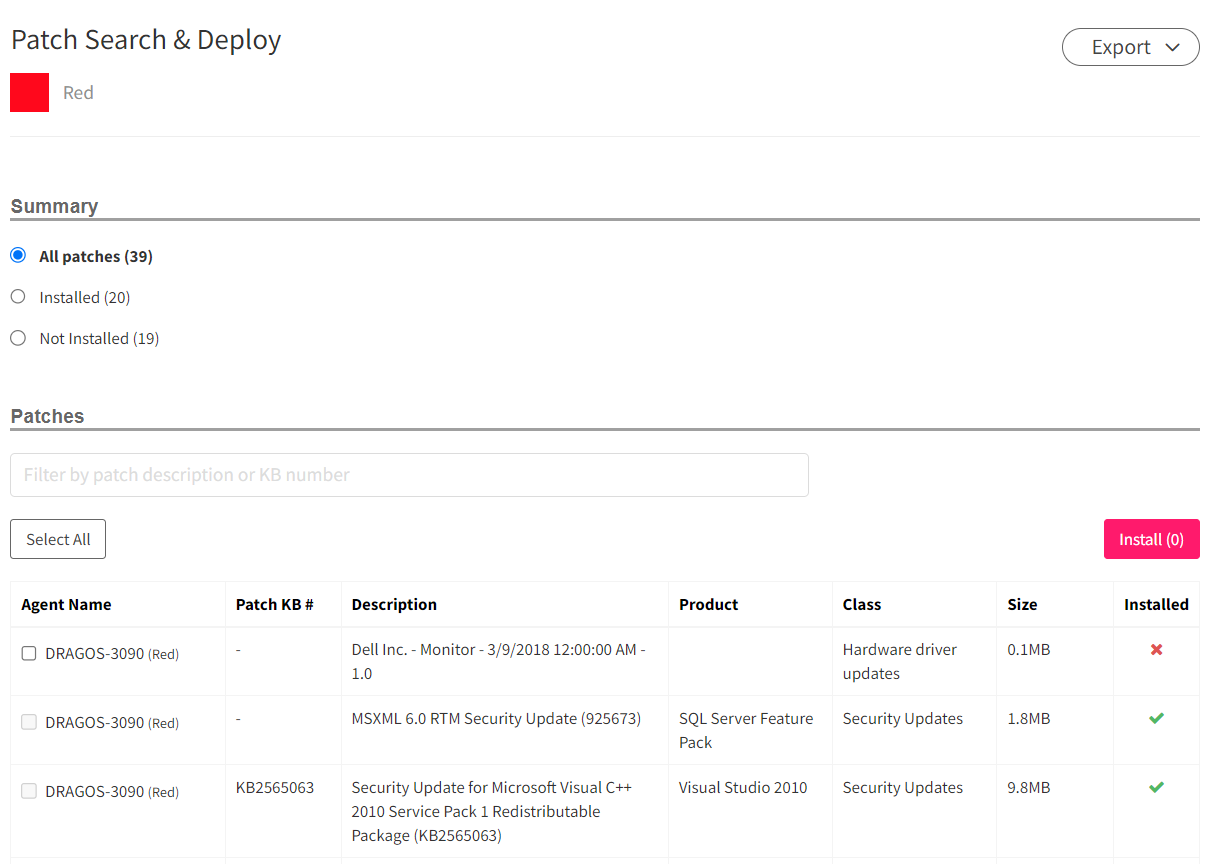The image size is (1216, 864).
Task: Click the Select All button
Action: point(58,539)
